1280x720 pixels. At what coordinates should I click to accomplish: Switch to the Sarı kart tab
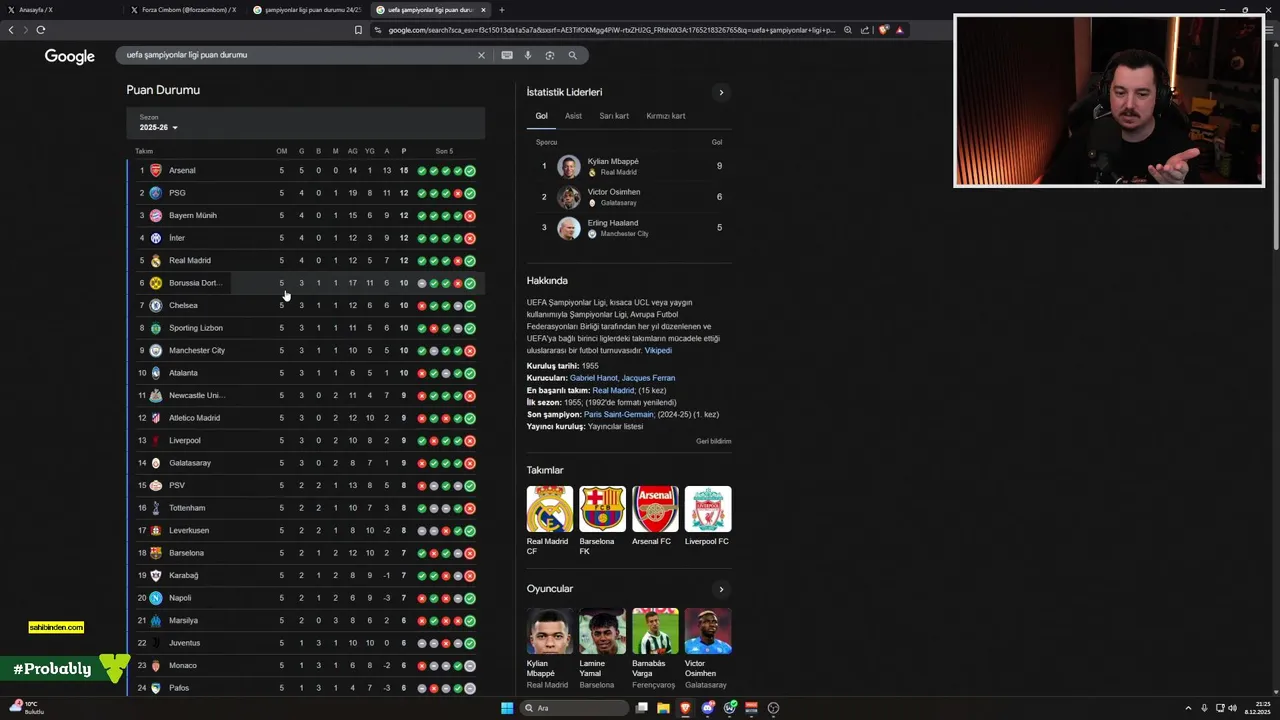[614, 116]
